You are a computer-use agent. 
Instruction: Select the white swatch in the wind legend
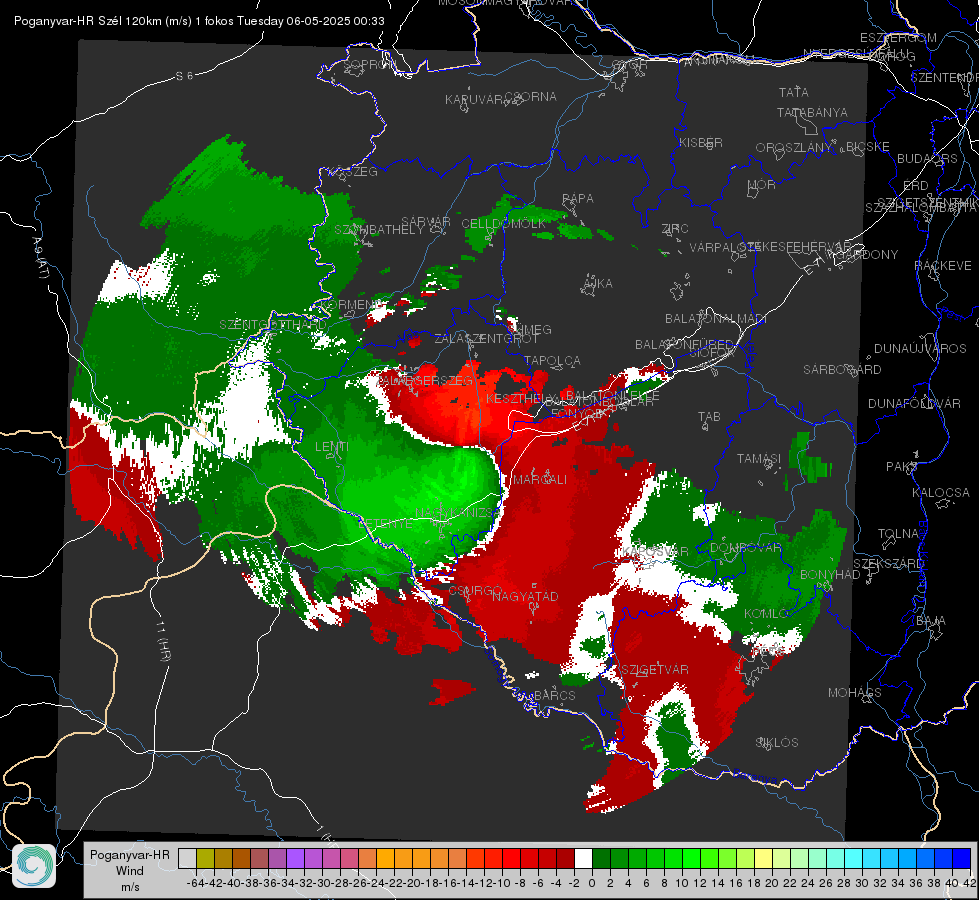[x=583, y=858]
